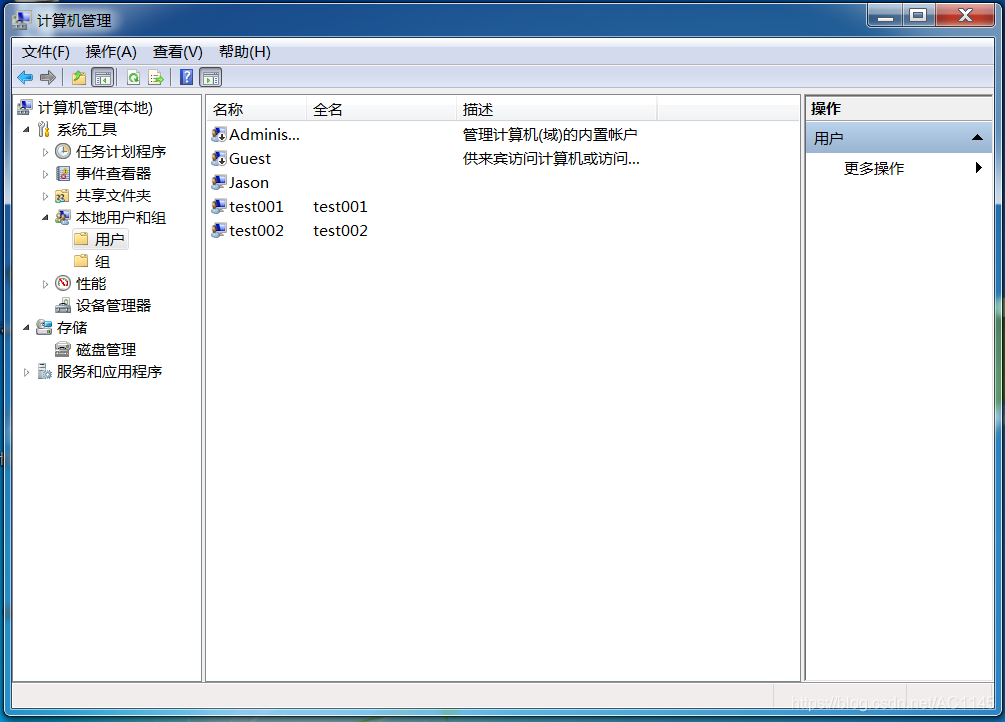Click the 事件查看器 tree icon
Image resolution: width=1005 pixels, height=722 pixels.
tap(63, 173)
